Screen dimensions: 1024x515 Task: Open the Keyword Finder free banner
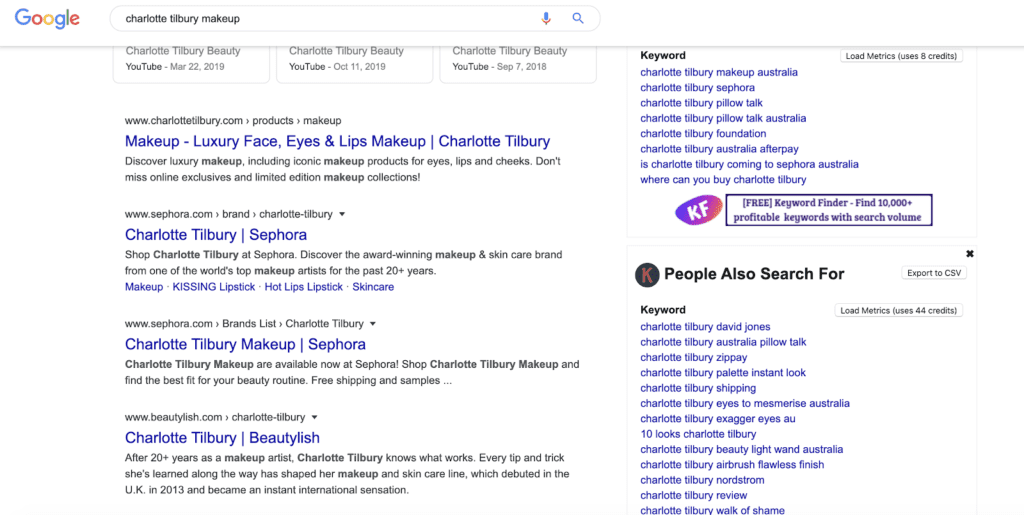coord(829,210)
